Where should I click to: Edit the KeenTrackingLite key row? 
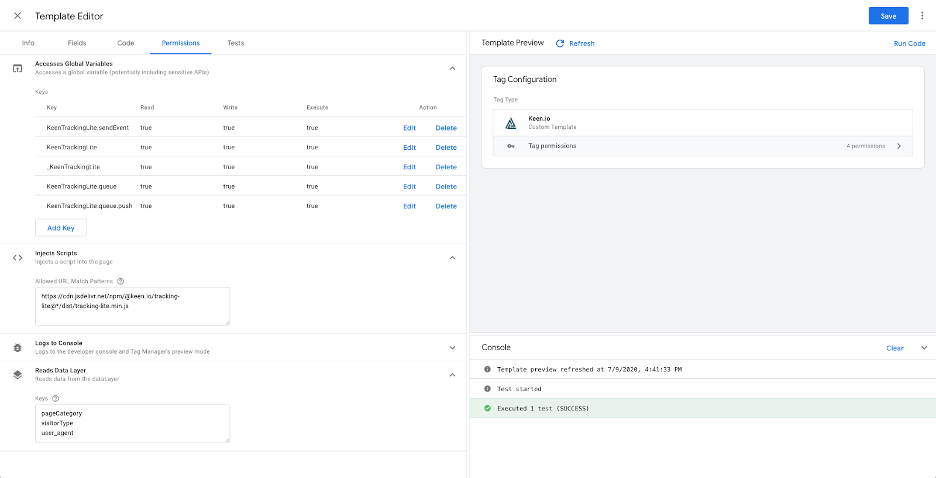coord(410,147)
